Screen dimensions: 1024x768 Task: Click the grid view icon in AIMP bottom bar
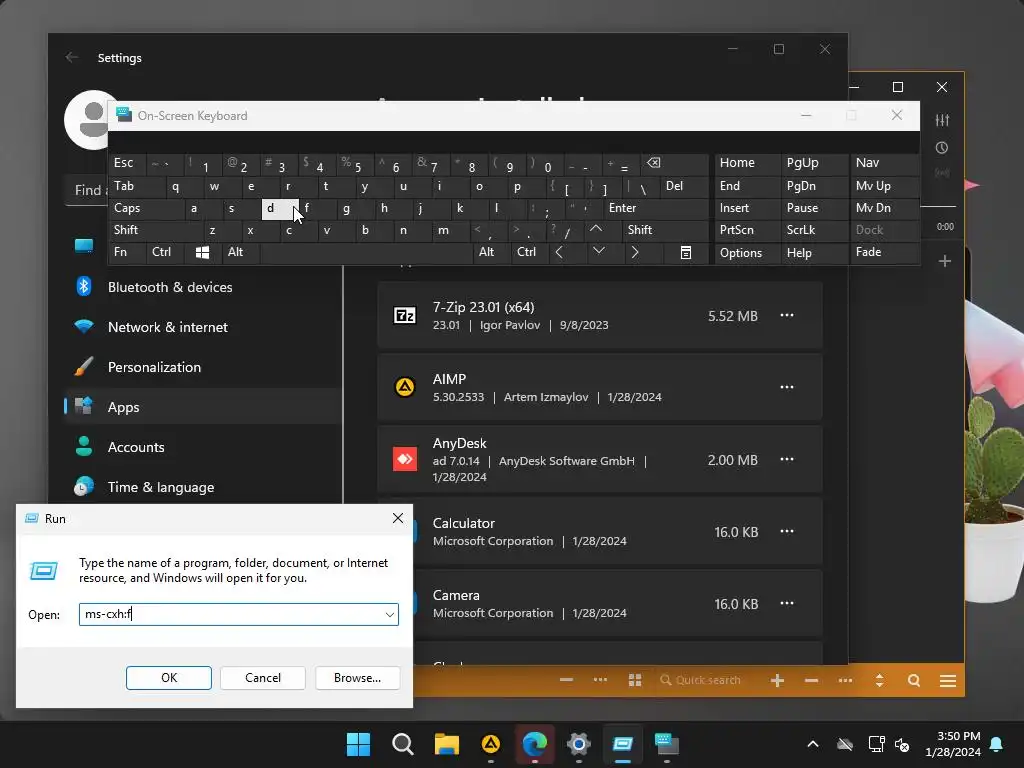coord(635,680)
